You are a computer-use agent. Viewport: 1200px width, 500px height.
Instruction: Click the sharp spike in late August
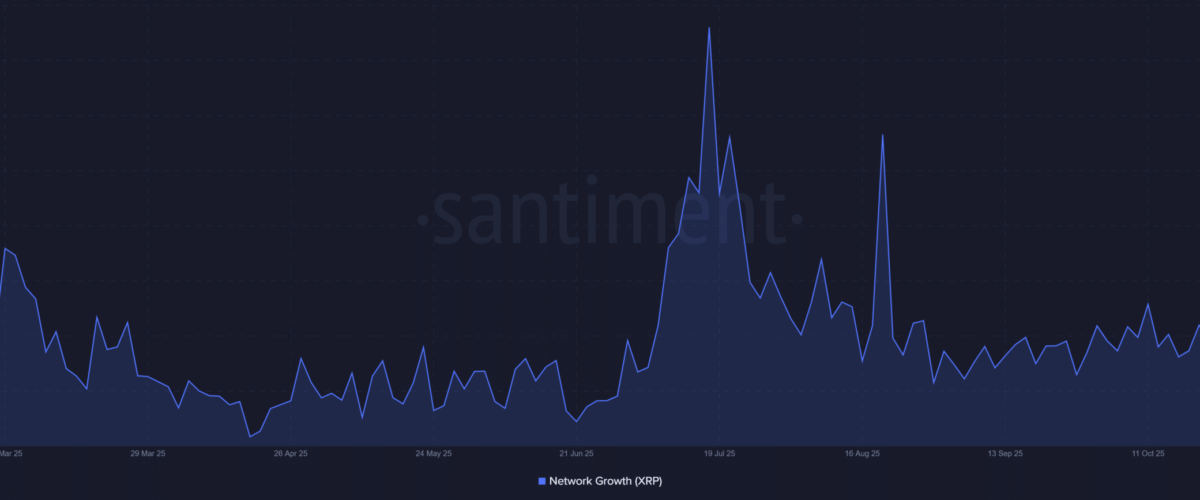882,135
